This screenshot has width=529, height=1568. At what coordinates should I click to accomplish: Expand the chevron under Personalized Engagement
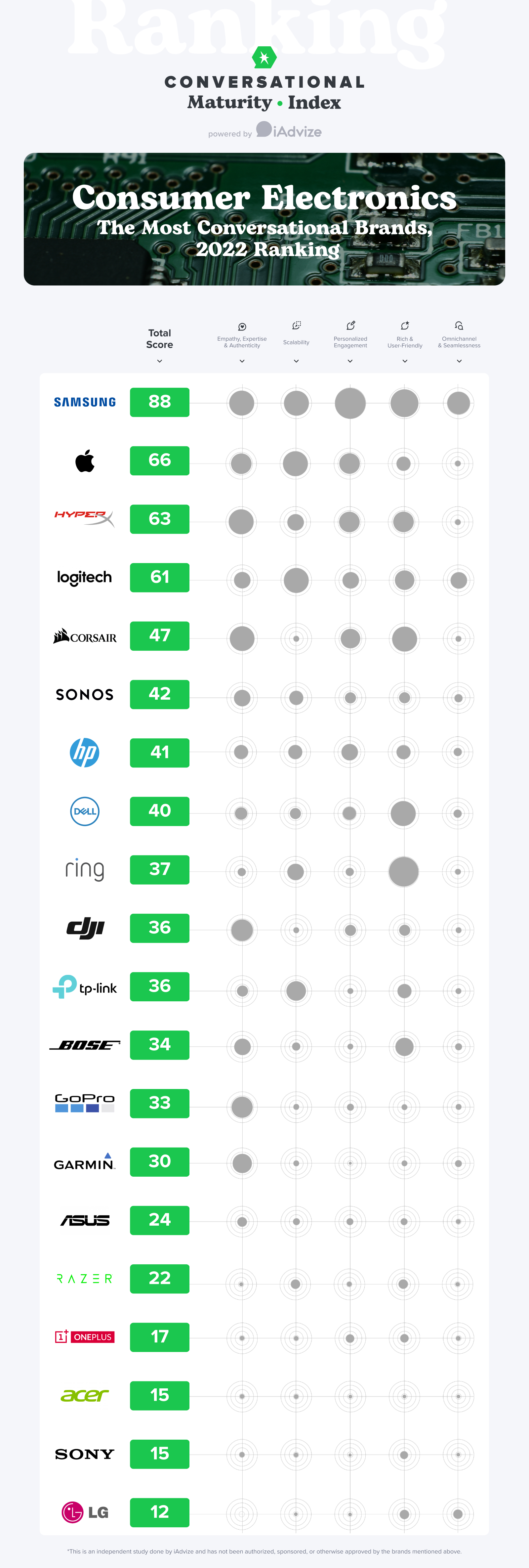pos(350,361)
